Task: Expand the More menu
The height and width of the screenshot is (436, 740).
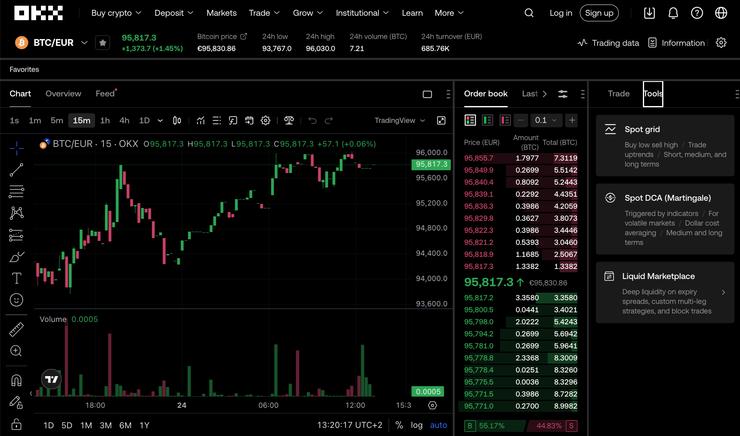Action: [449, 13]
